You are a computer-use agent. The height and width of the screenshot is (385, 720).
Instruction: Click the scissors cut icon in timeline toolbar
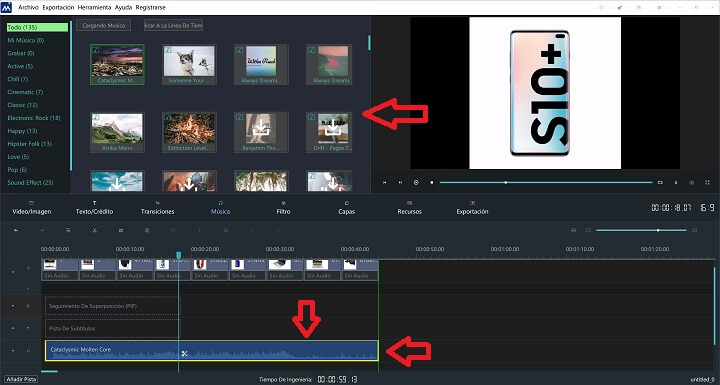coord(94,230)
